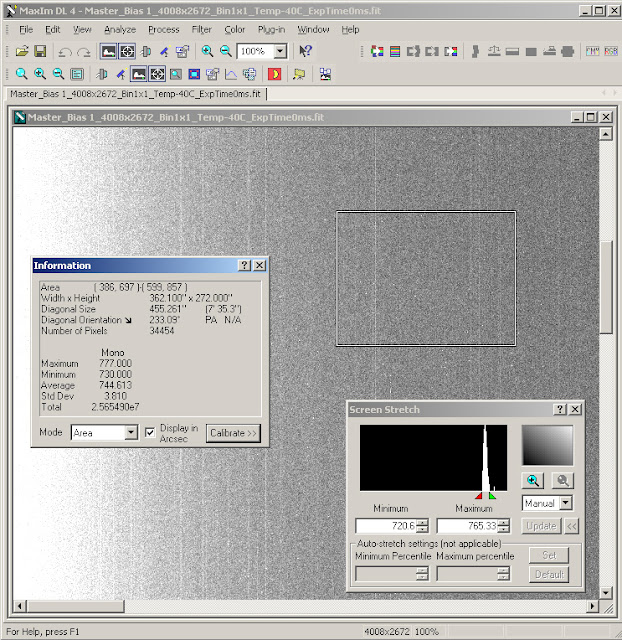Redo the last undone operation
This screenshot has width=622, height=640.
click(84, 52)
